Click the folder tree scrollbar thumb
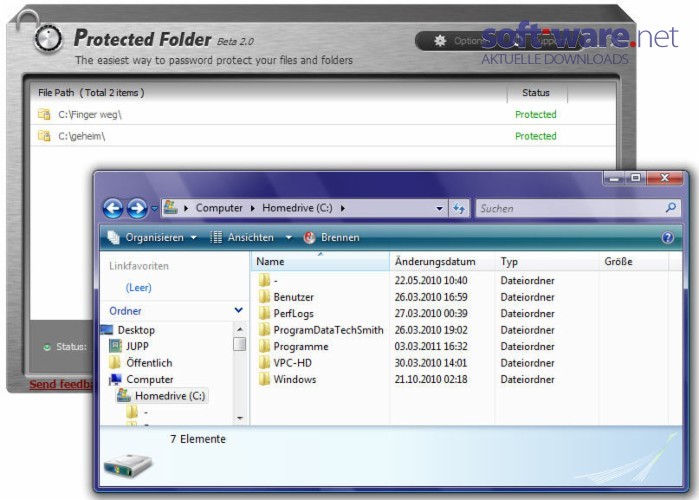This screenshot has height=500, width=699. pos(240,344)
